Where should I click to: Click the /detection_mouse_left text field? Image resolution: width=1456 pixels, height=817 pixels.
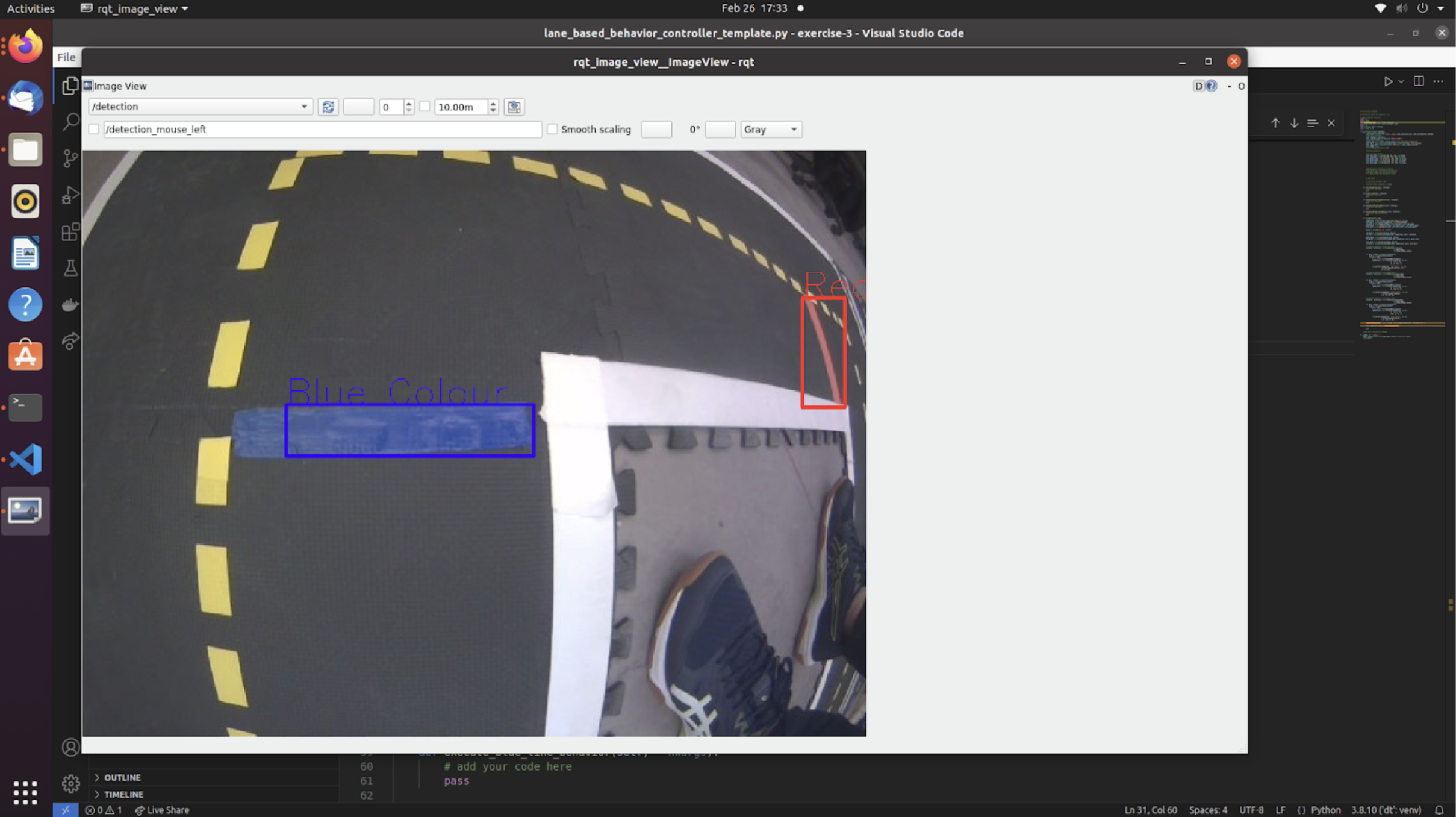(x=322, y=129)
